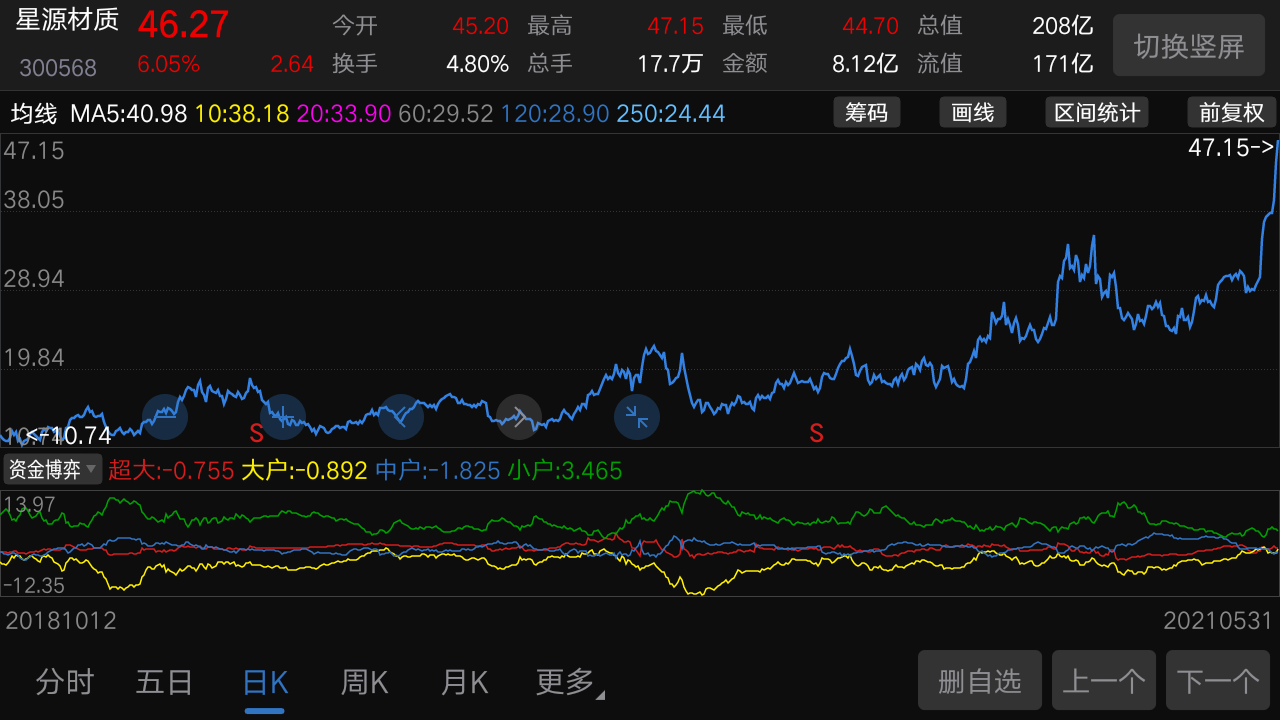Open 区间统计 range statistics
The image size is (1280, 720).
click(x=1097, y=112)
